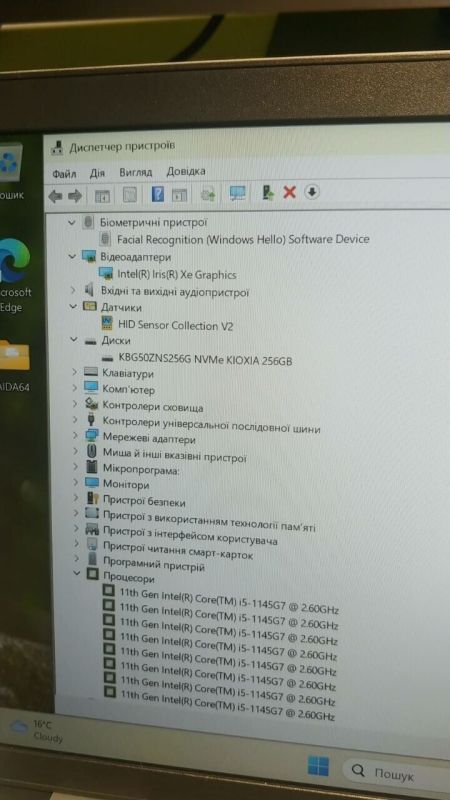The image size is (450, 800).
Task: Collapse the Диски node
Action: point(73,339)
